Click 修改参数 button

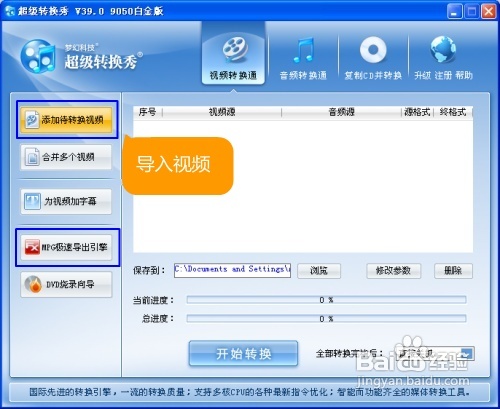pos(394,270)
